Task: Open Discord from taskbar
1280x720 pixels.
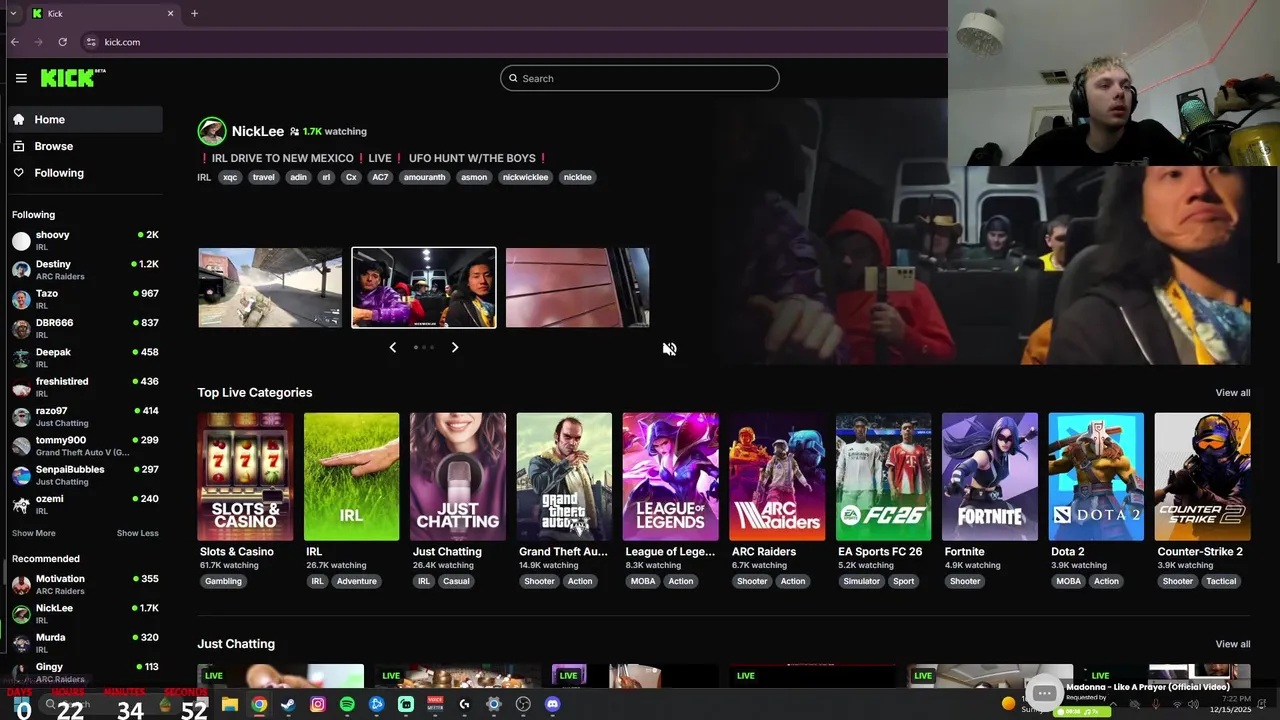Action: (552, 704)
